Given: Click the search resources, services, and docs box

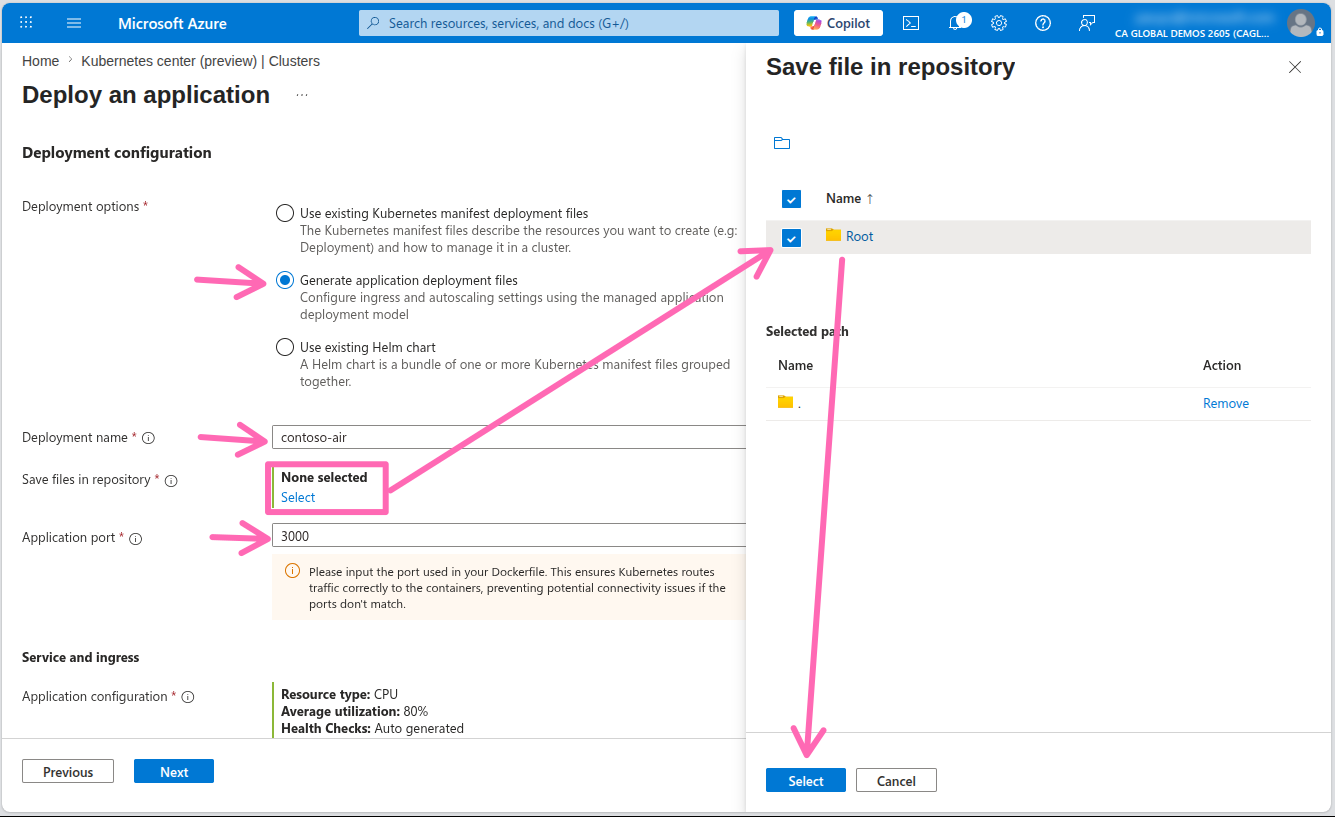Looking at the screenshot, I should (569, 23).
